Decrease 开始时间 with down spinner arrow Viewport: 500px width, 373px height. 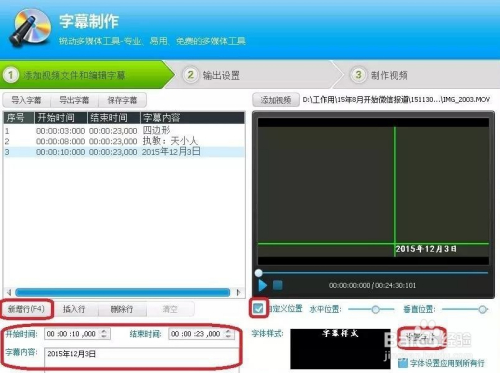tap(104, 337)
